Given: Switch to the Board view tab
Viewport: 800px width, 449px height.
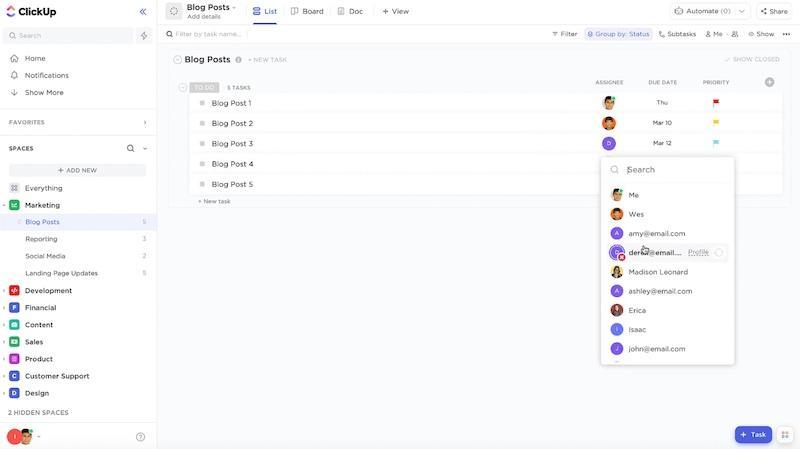Looking at the screenshot, I should pyautogui.click(x=307, y=11).
